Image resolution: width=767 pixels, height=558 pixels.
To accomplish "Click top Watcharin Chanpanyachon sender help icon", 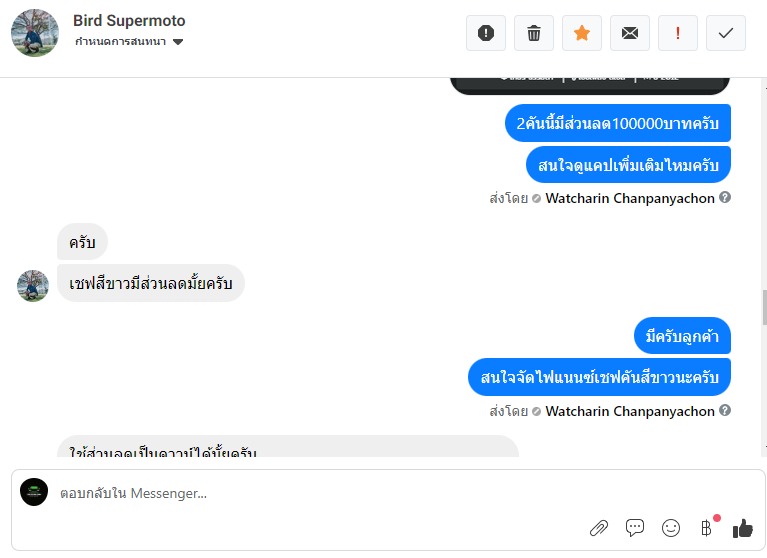I will click(x=725, y=197).
